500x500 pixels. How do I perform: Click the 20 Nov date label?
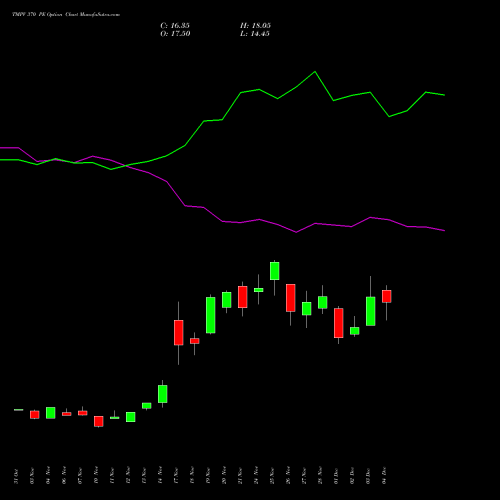(224, 476)
